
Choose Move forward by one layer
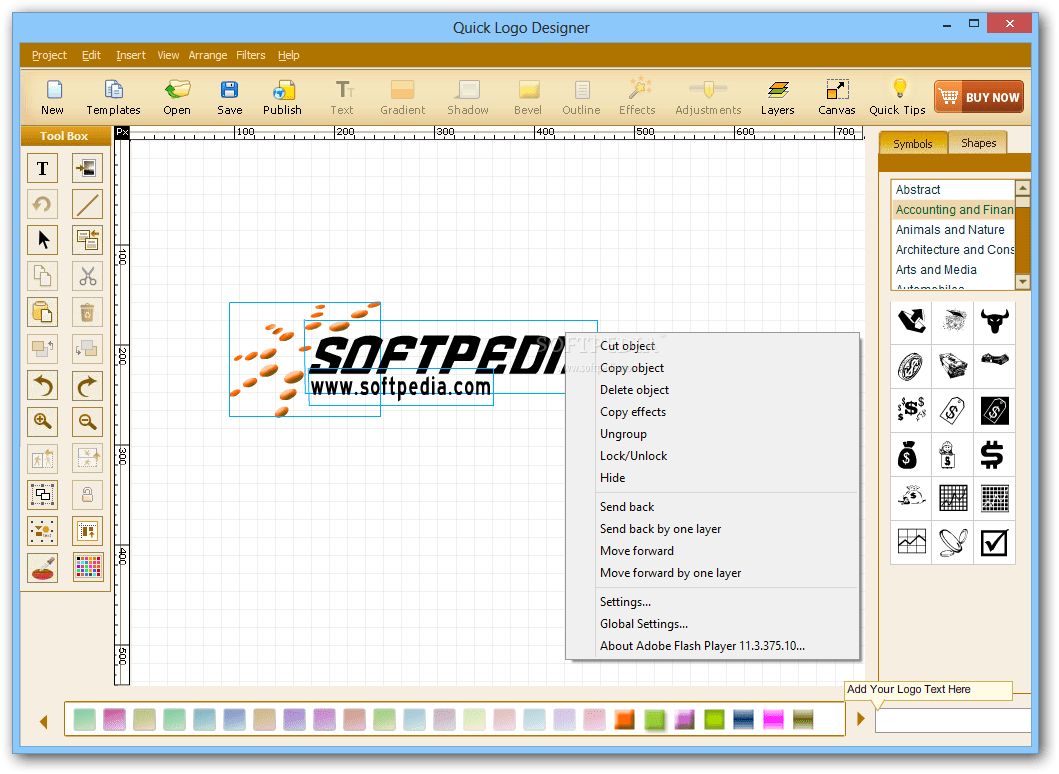(713, 573)
